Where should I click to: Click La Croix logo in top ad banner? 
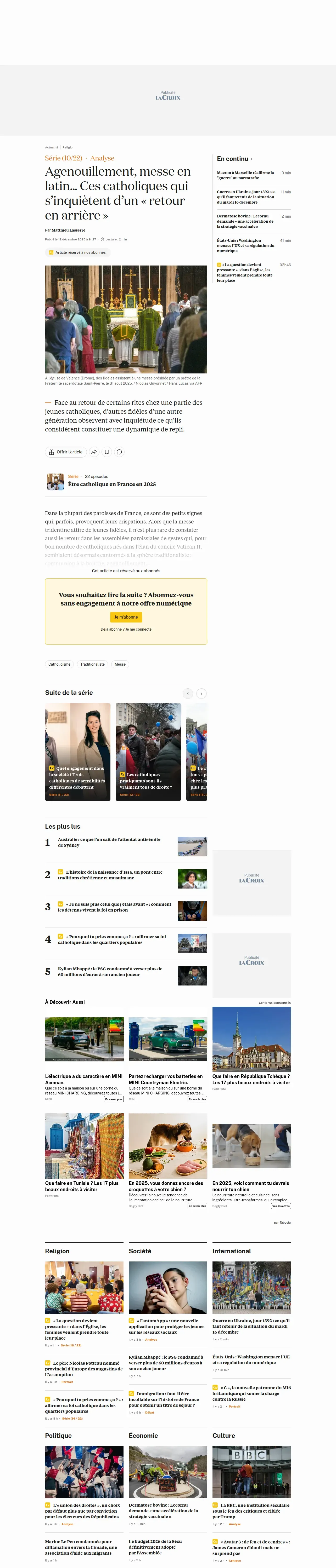168,97
